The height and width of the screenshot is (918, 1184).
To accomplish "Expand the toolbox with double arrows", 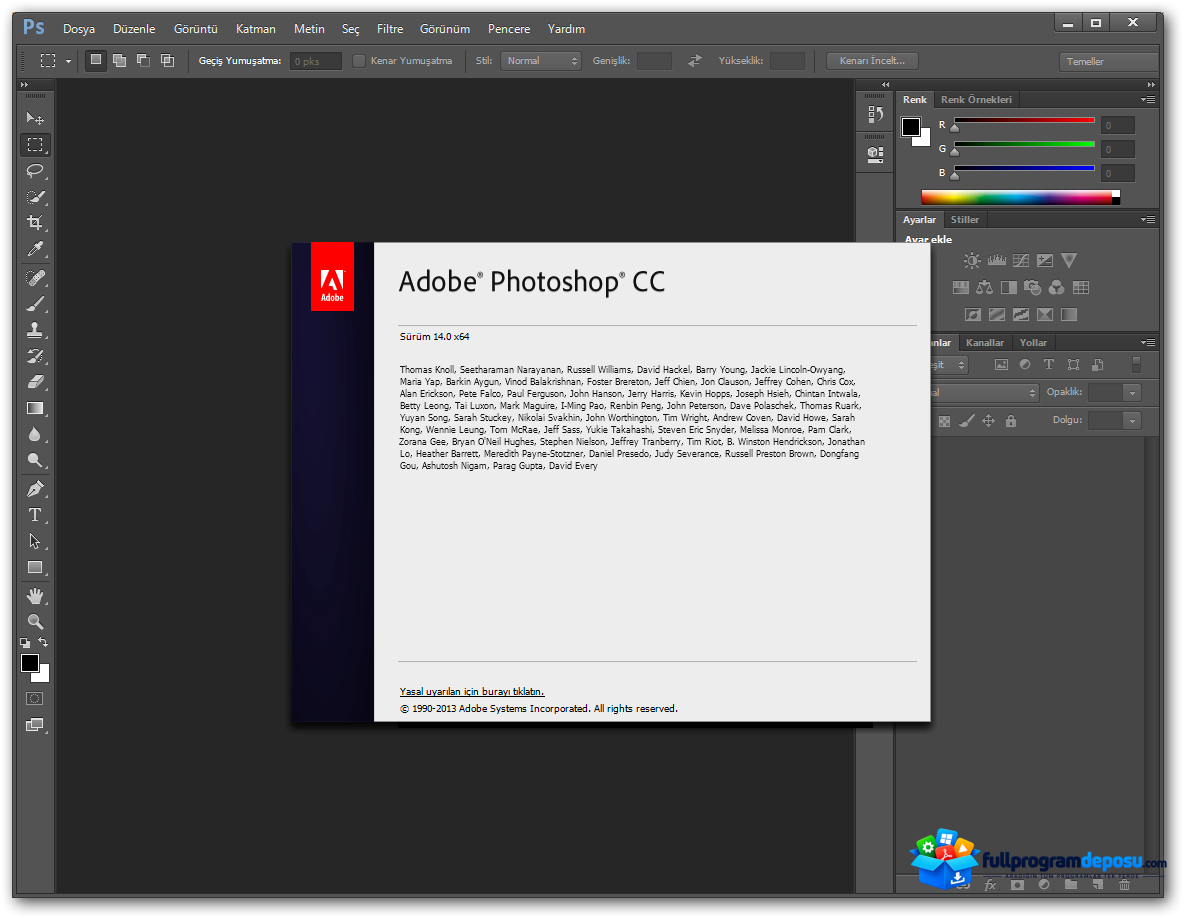I will (x=24, y=85).
